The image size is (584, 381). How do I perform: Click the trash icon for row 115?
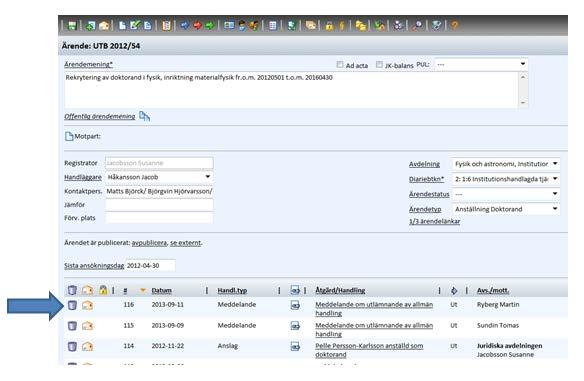pyautogui.click(x=72, y=326)
